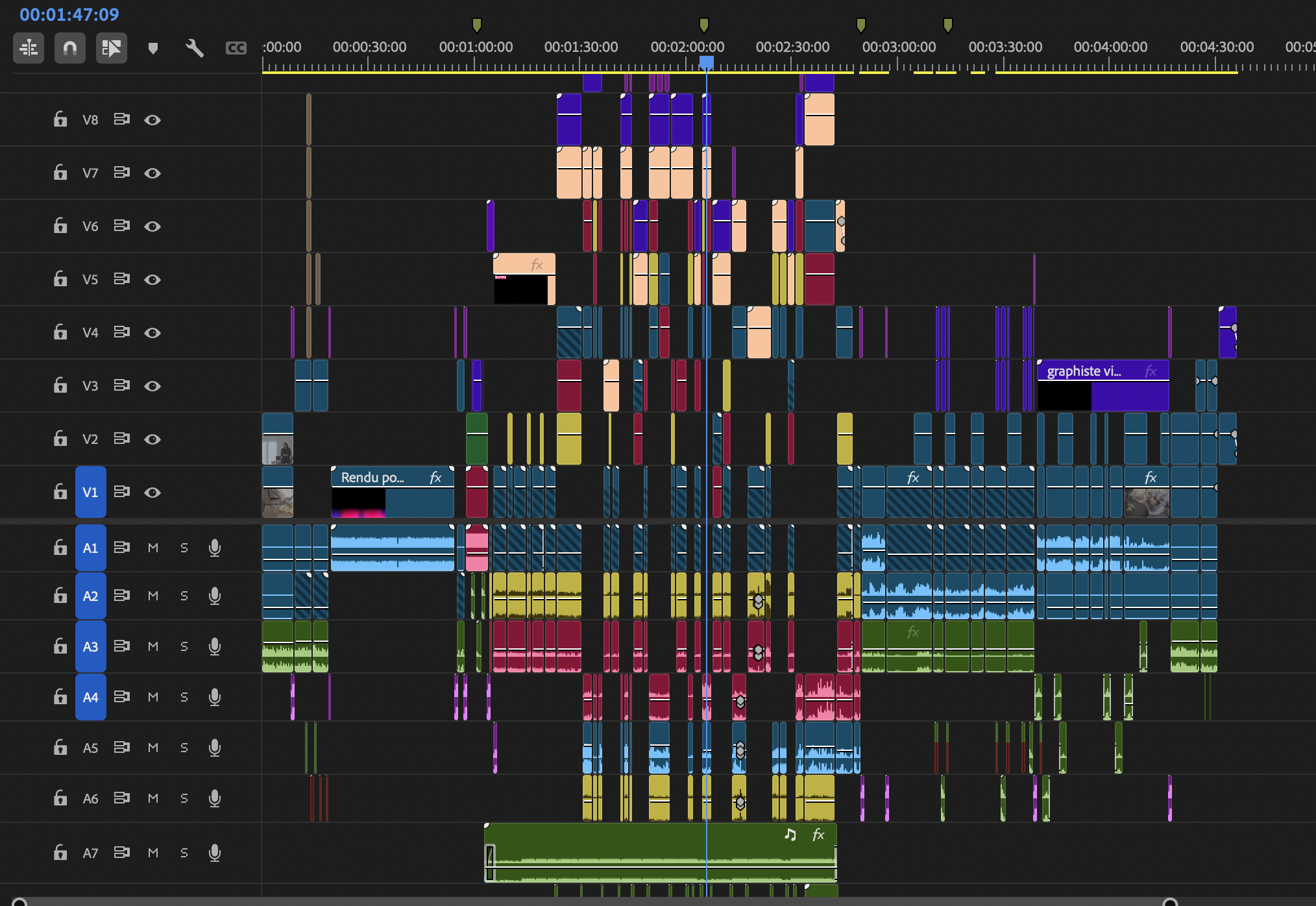Solo audio track A5
Viewport: 1316px width, 906px height.
[x=184, y=748]
